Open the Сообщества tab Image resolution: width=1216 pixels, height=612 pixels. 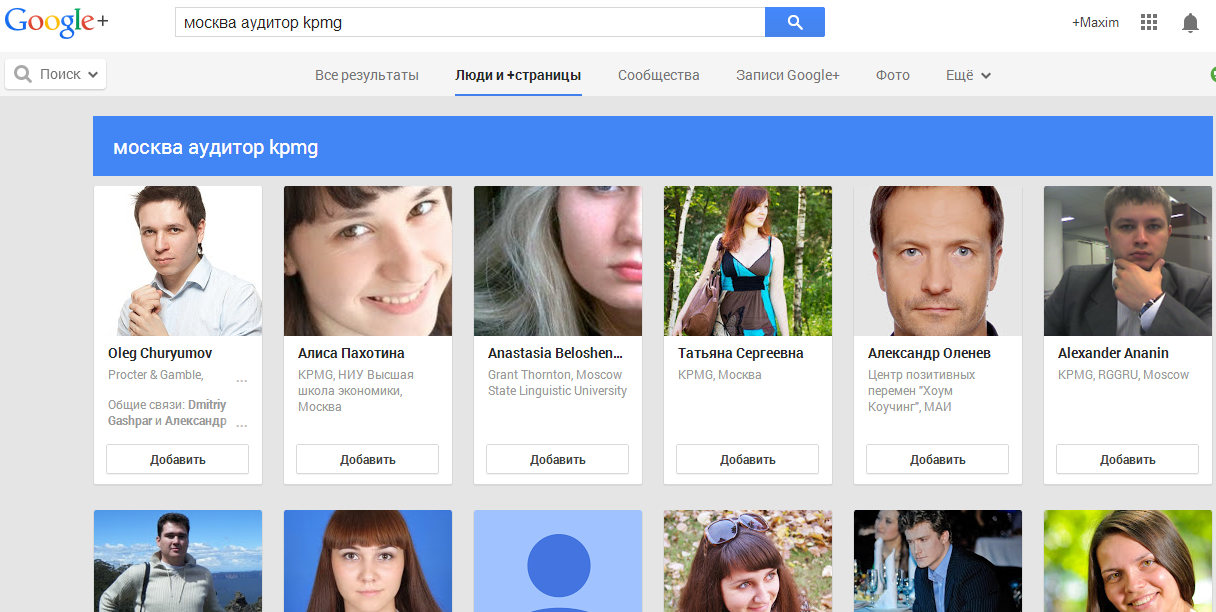pos(659,75)
